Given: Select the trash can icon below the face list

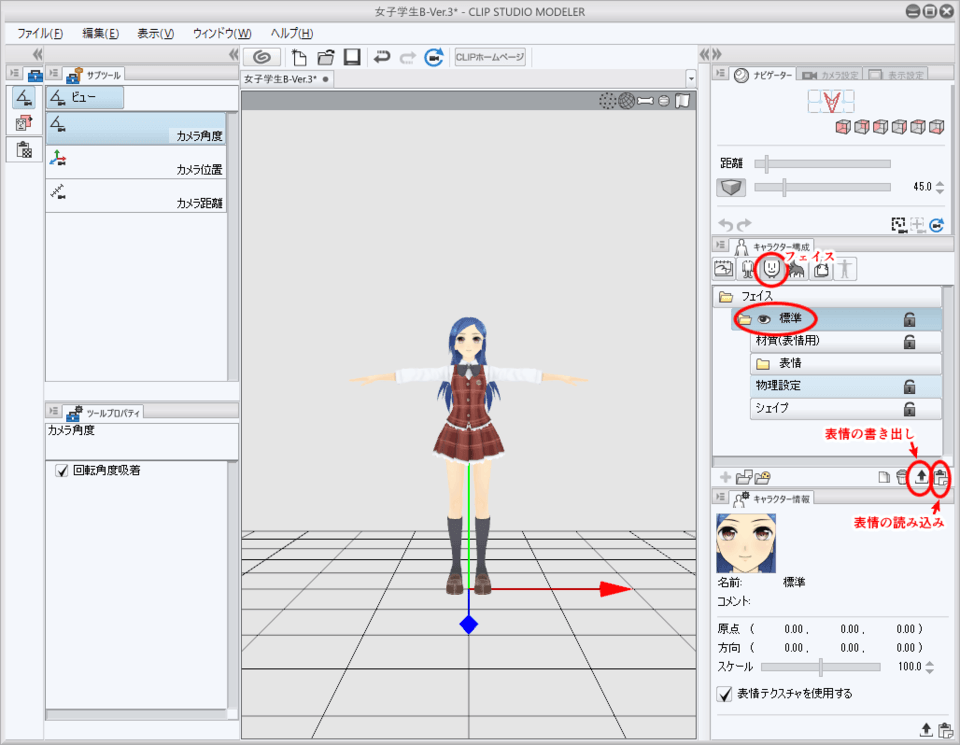Looking at the screenshot, I should (900, 475).
